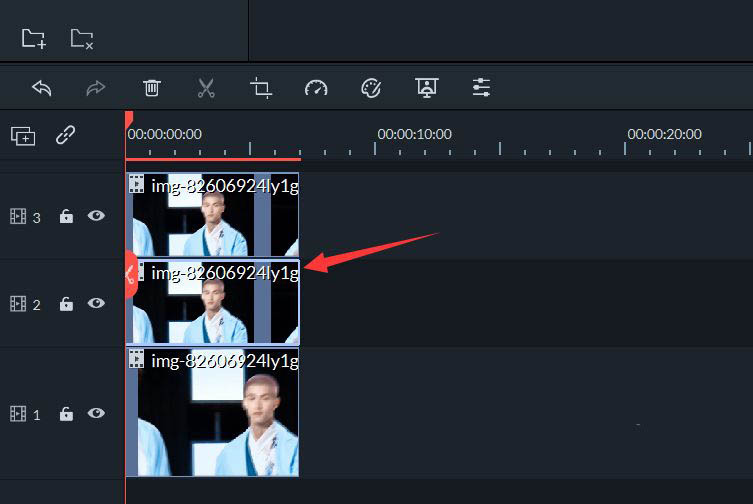Split clip with the scissors tool

(x=206, y=88)
